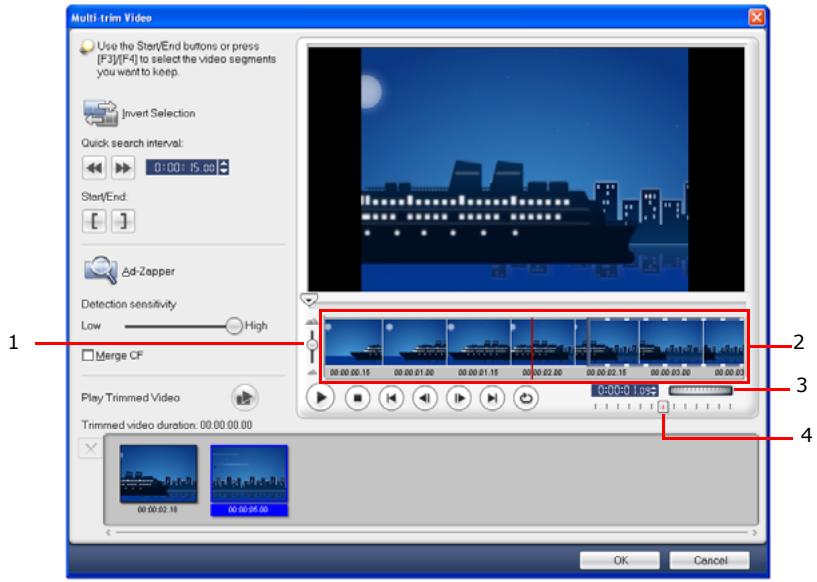
Task: Click the timeline zoom slider handle
Action: [312, 344]
